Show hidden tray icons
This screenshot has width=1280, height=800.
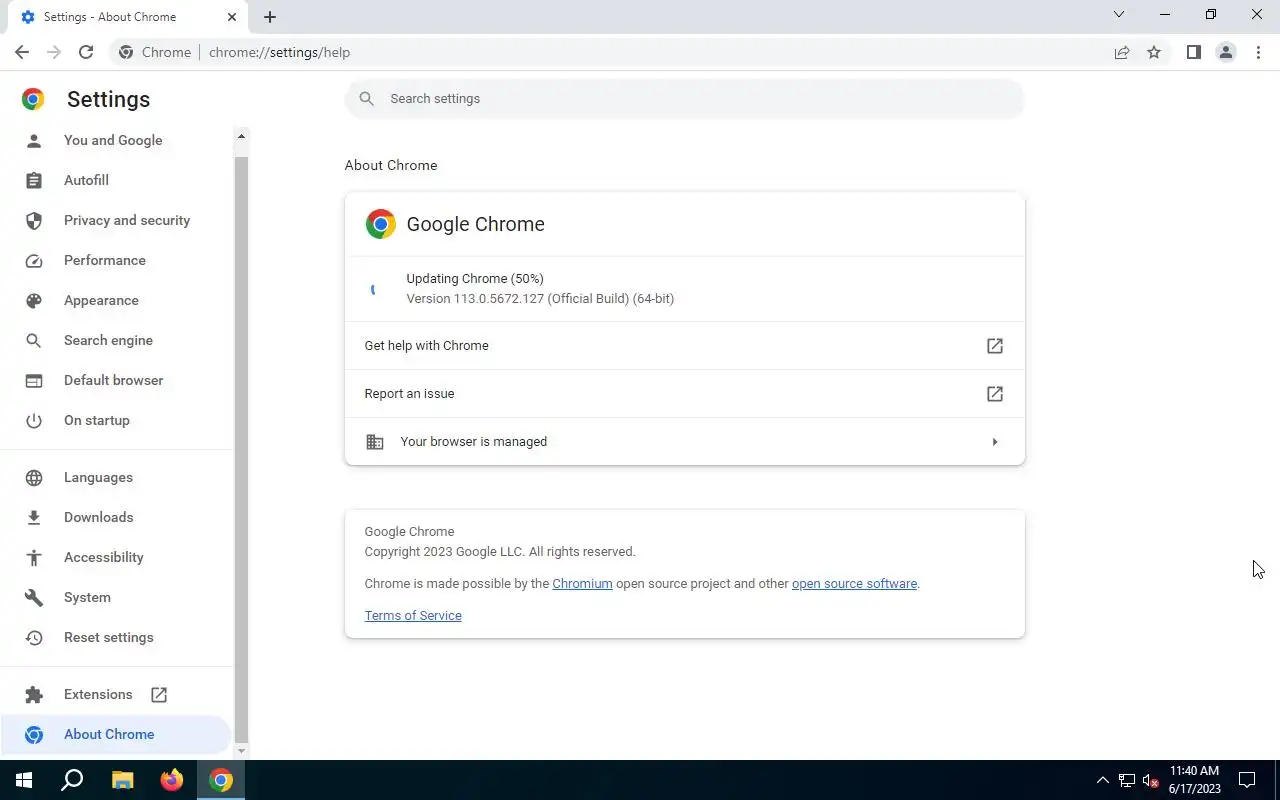coord(1102,780)
